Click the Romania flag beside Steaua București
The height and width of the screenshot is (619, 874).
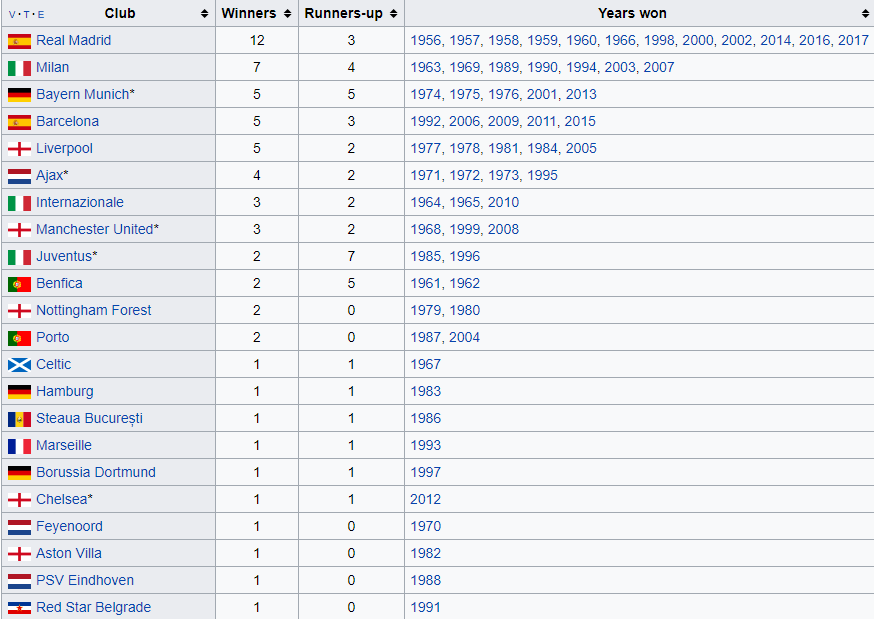click(20, 419)
